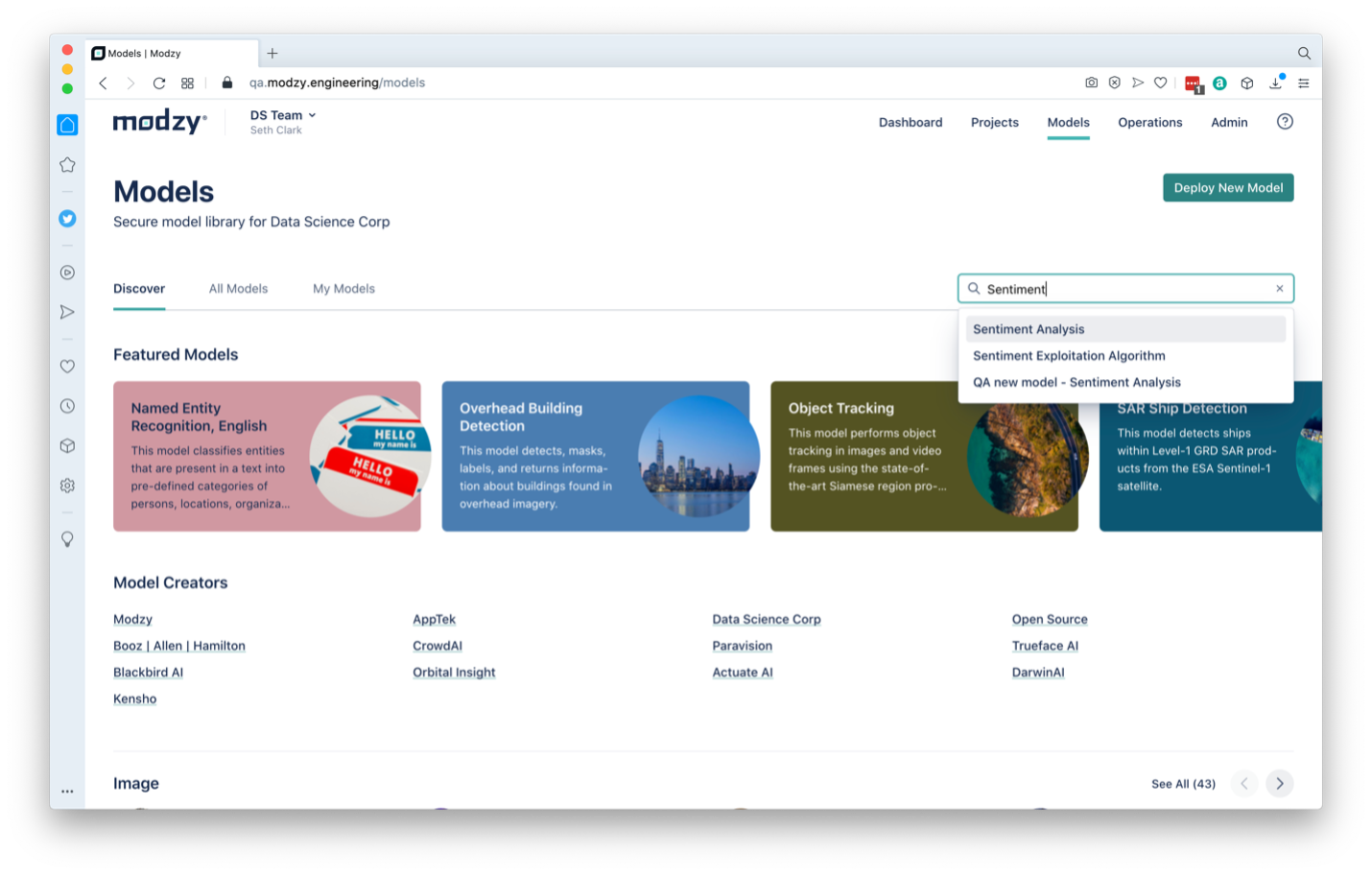This screenshot has width=1372, height=879.
Task: Open Operations in top navigation
Action: point(1150,123)
